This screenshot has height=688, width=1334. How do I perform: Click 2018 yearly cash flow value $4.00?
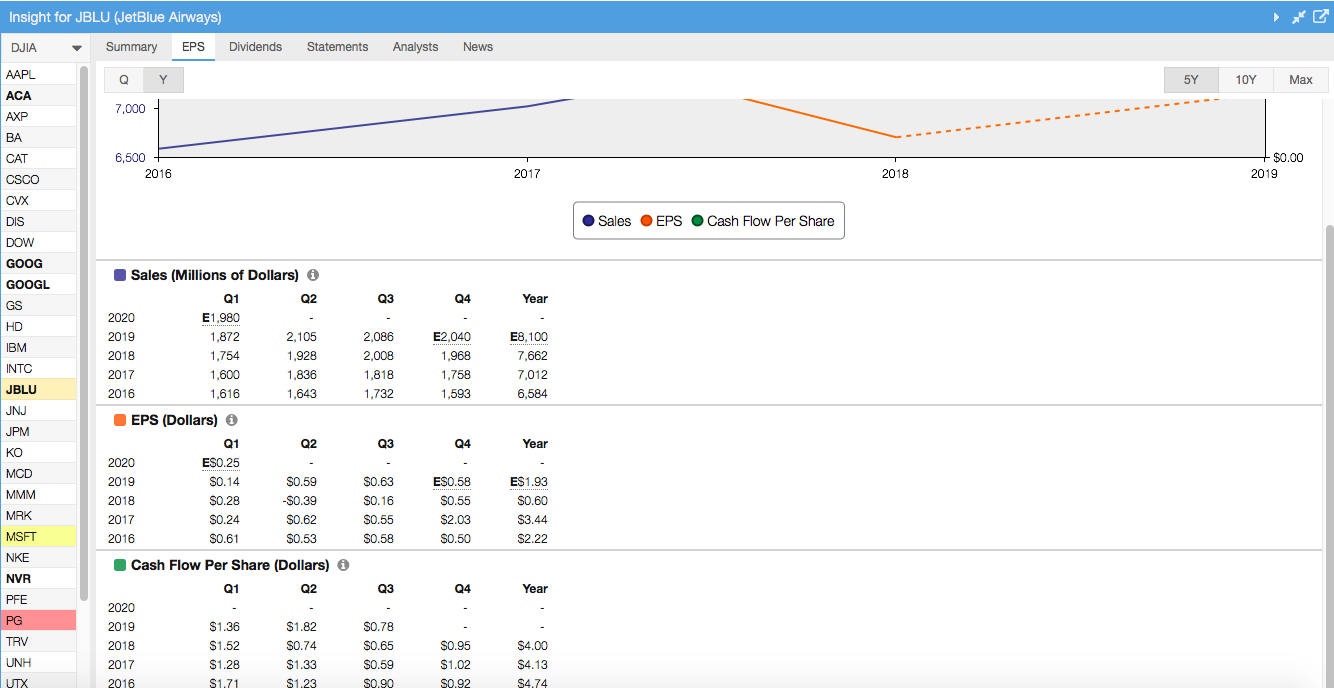pos(532,646)
